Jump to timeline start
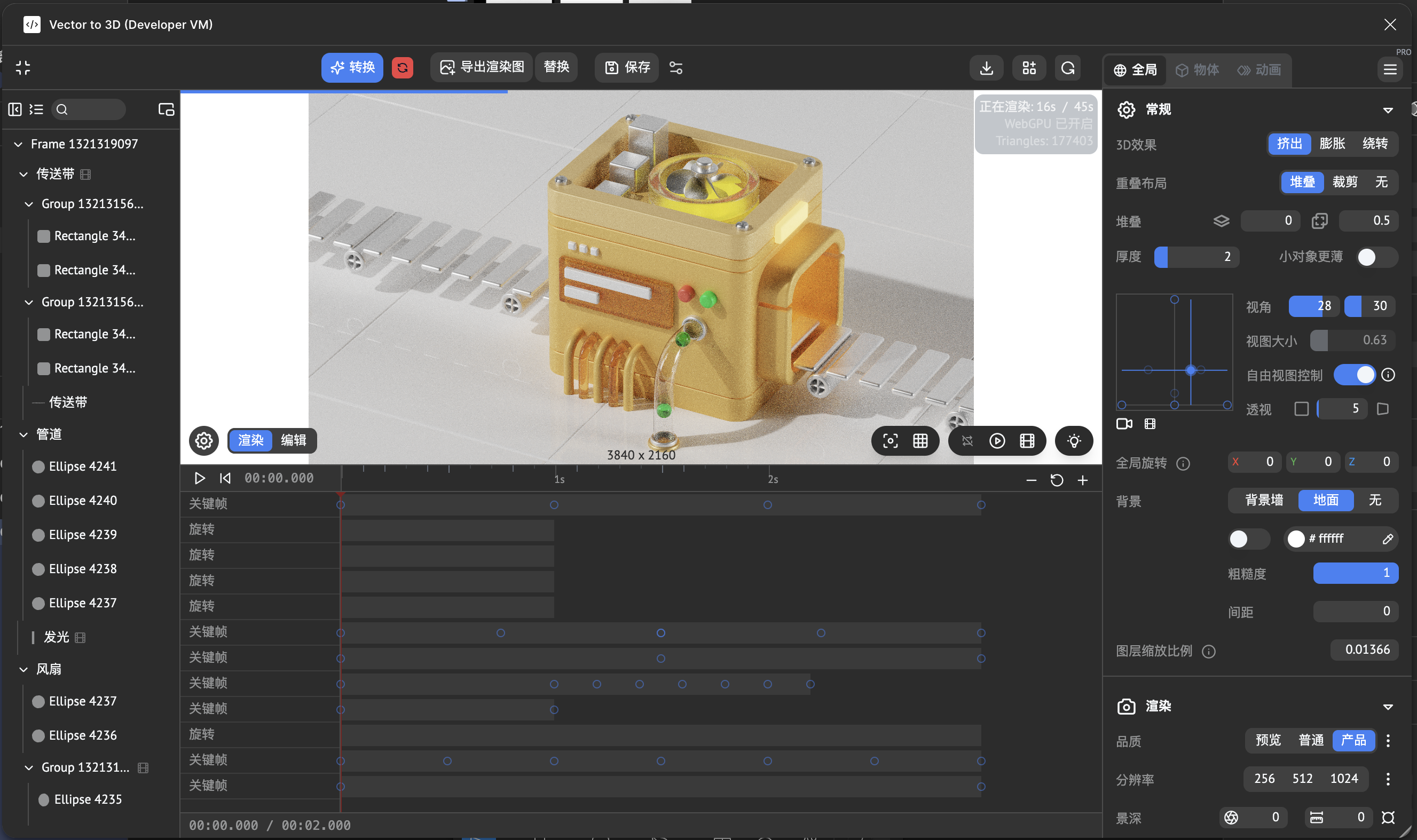Viewport: 1417px width, 840px height. (225, 478)
